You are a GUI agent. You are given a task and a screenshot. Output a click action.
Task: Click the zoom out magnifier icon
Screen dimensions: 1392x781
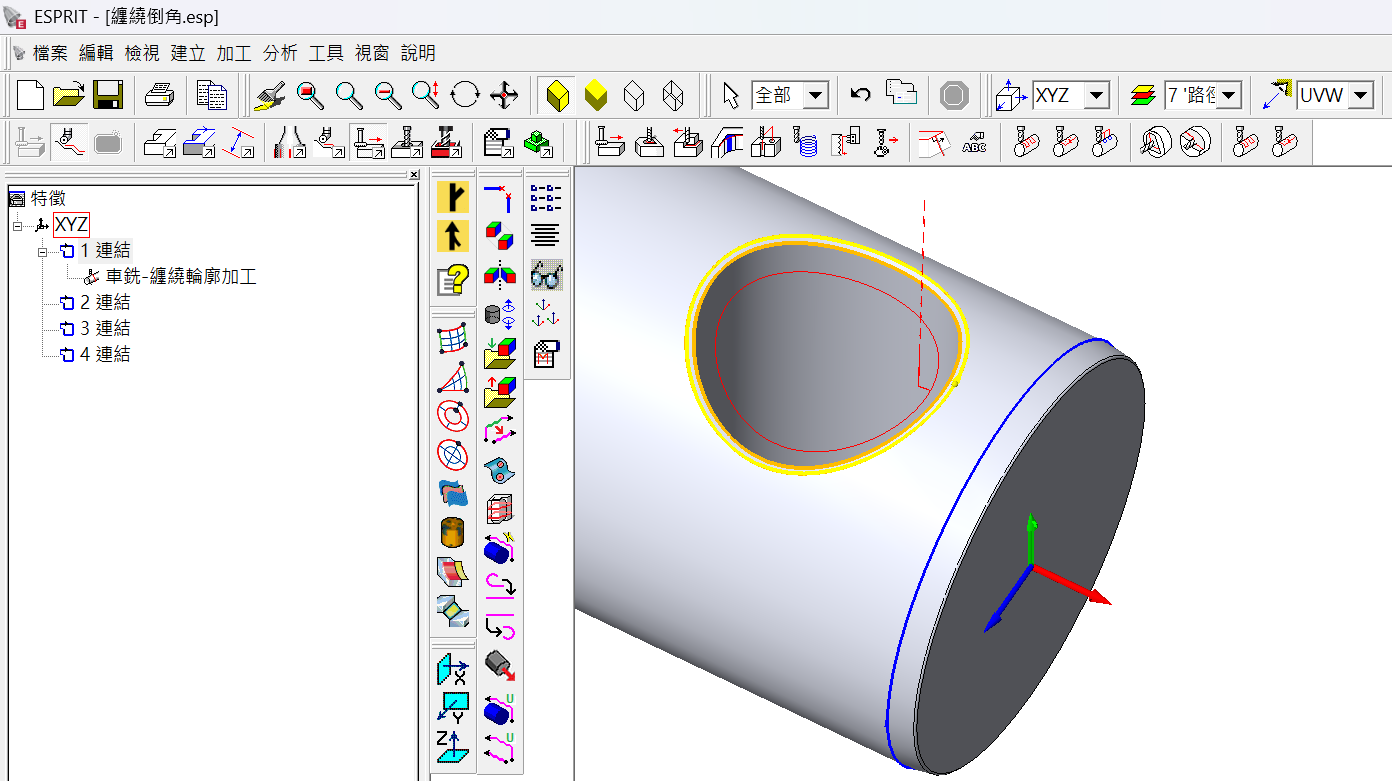click(388, 95)
